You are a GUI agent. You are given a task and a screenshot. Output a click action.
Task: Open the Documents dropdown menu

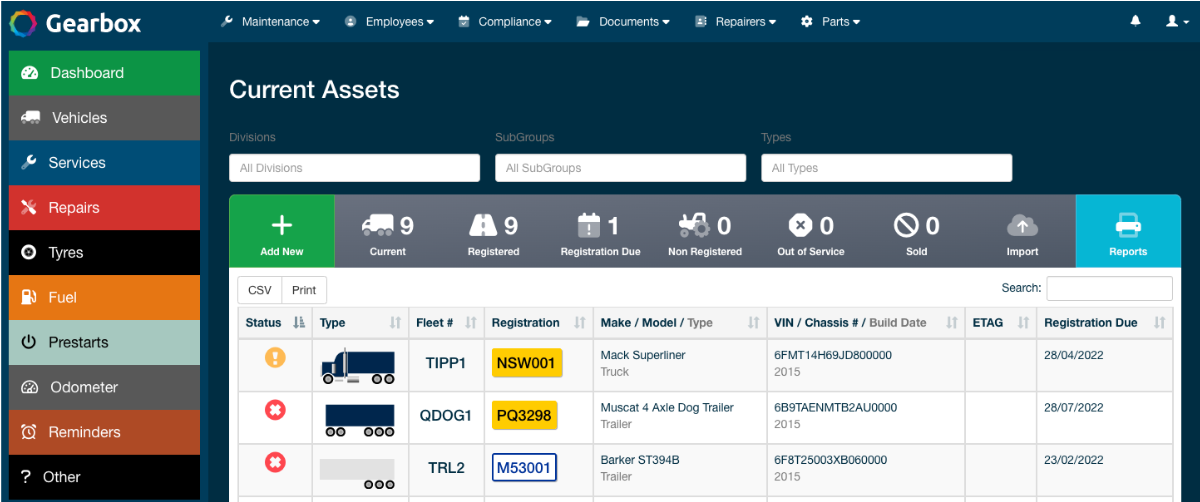624,22
